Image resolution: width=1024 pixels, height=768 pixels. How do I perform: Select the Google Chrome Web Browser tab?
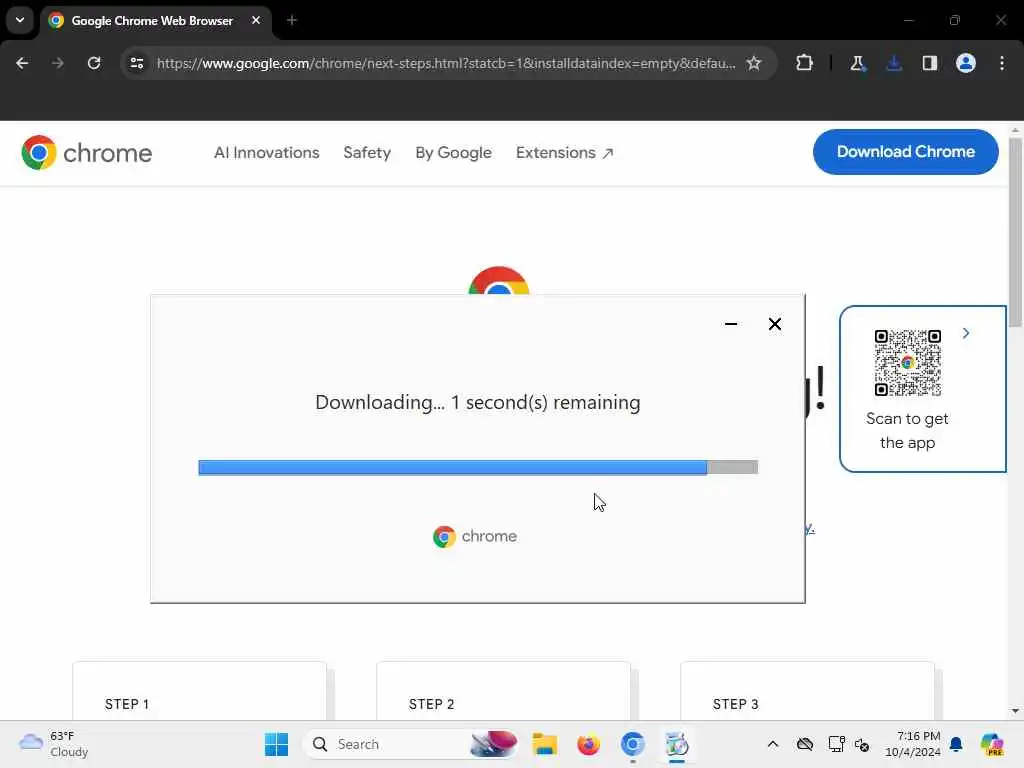point(154,20)
